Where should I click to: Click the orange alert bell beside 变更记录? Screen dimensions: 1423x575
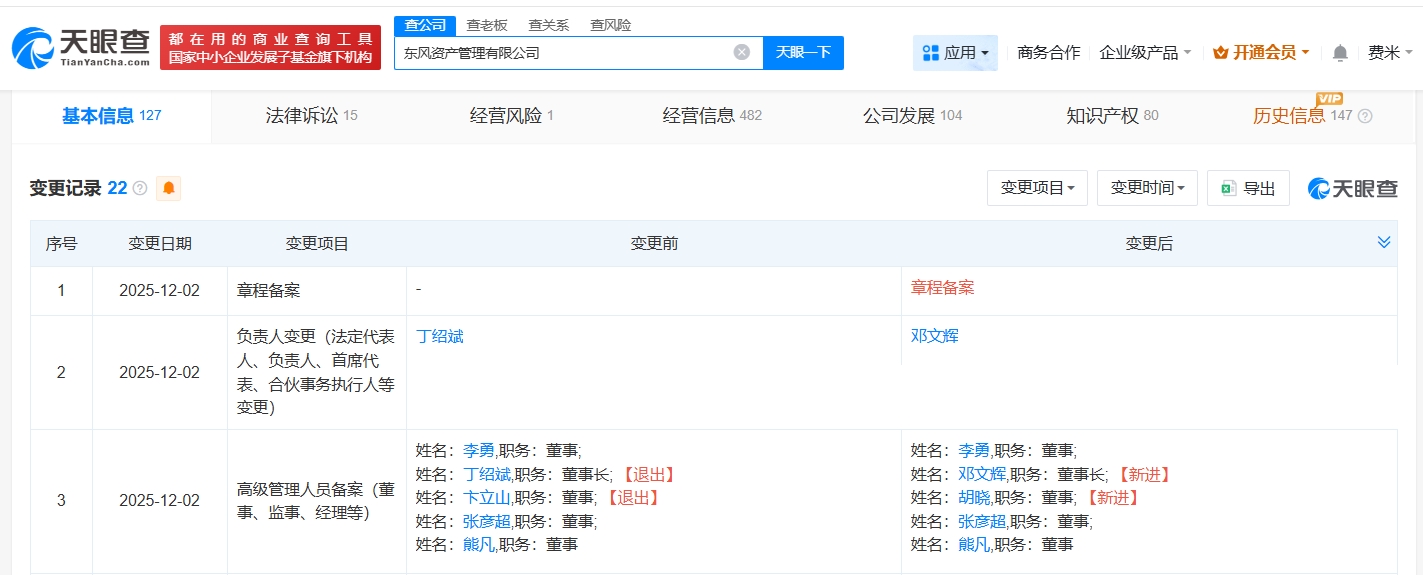point(169,188)
